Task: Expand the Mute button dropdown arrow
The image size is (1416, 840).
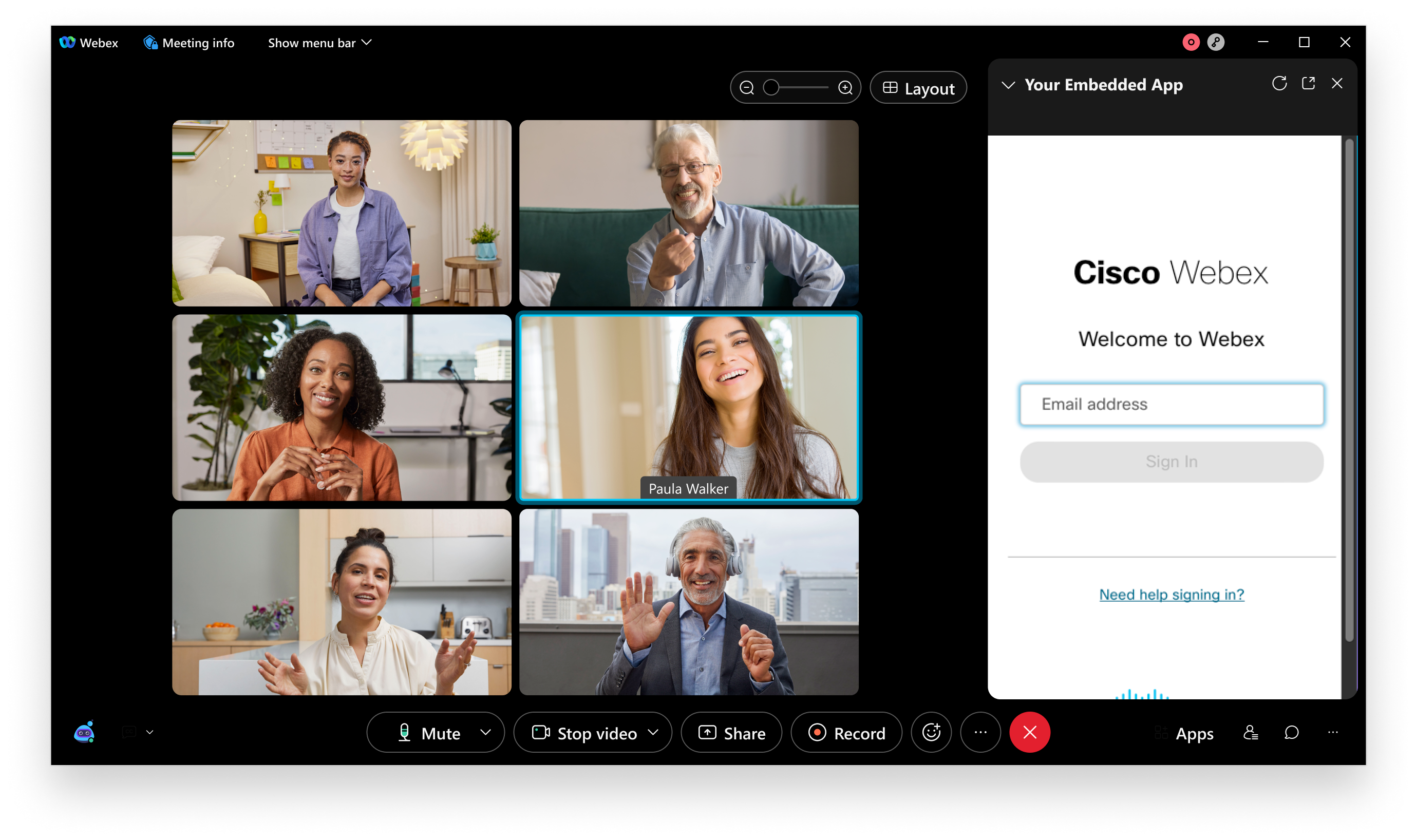Action: (487, 732)
